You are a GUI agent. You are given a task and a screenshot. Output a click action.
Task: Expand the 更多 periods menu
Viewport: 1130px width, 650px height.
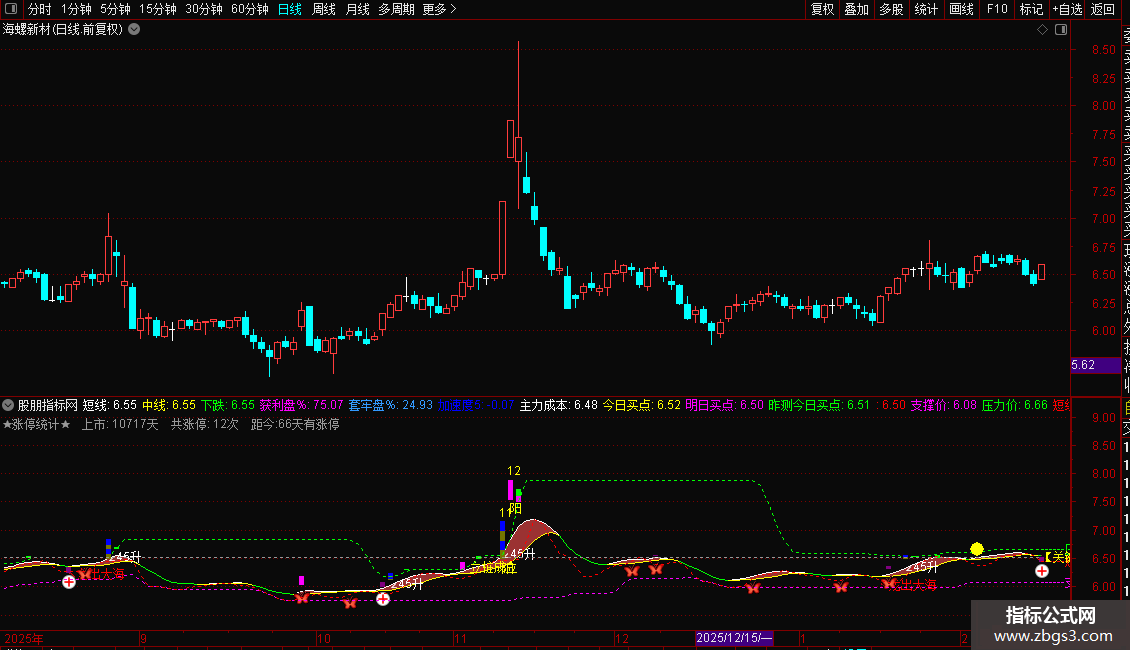click(440, 9)
